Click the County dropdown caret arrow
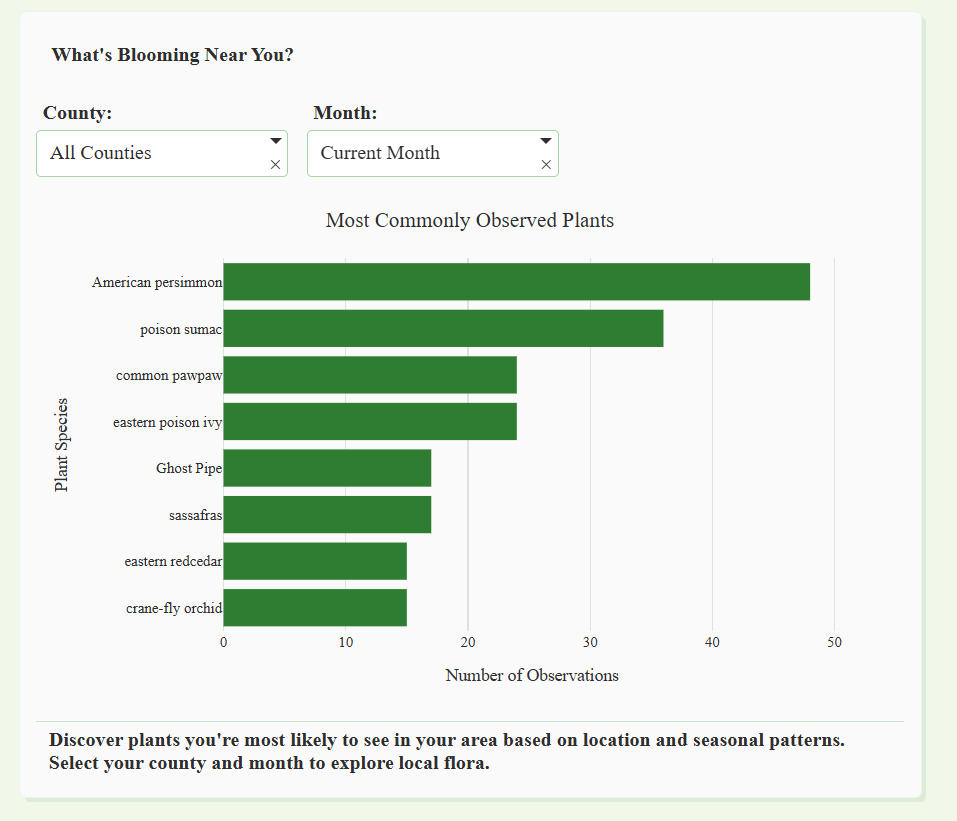The image size is (957, 821). 273,140
